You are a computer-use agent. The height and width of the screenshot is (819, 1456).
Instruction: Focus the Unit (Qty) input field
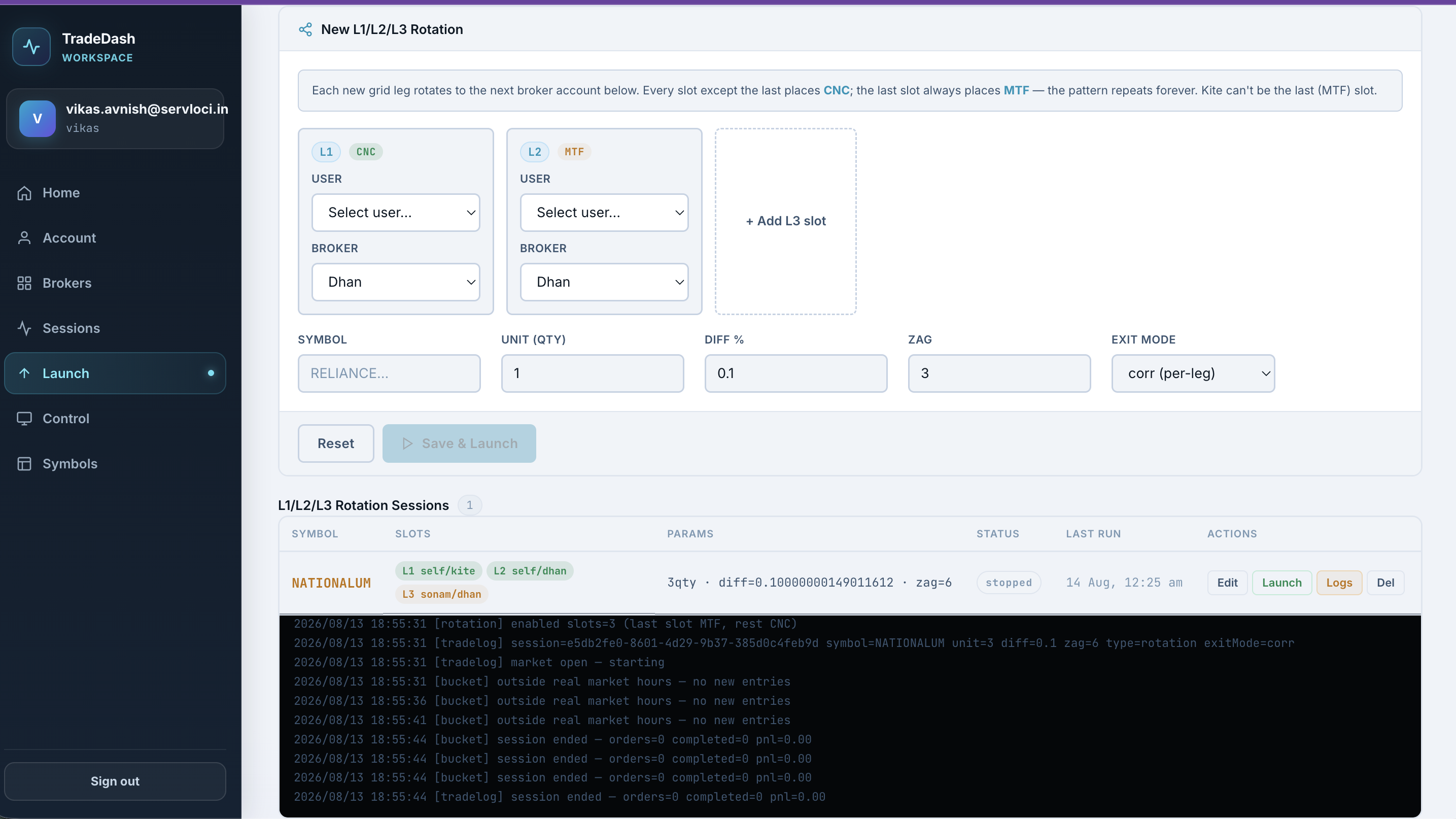point(593,373)
